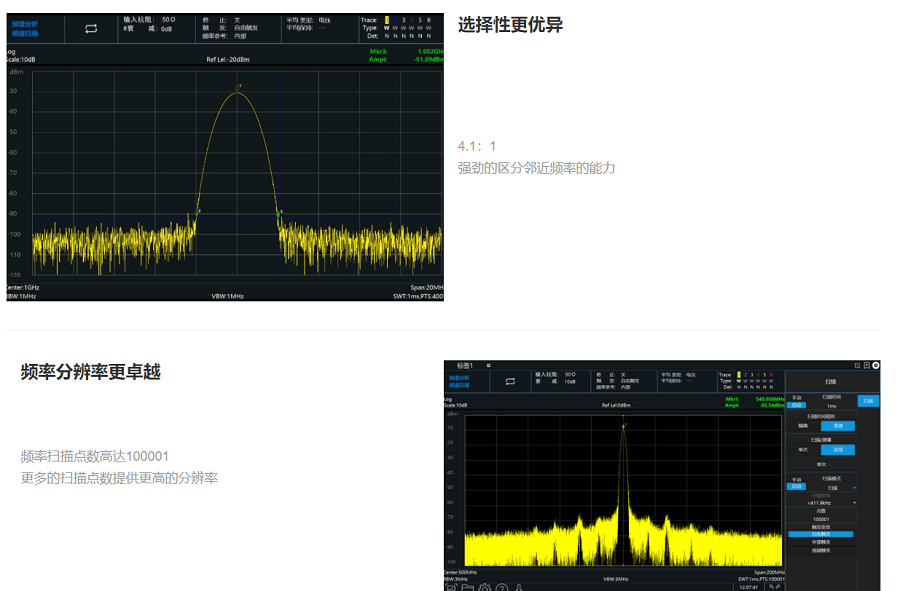Open the <411.9kHz bandwidth dropdown
This screenshot has height=591, width=900.
click(820, 503)
